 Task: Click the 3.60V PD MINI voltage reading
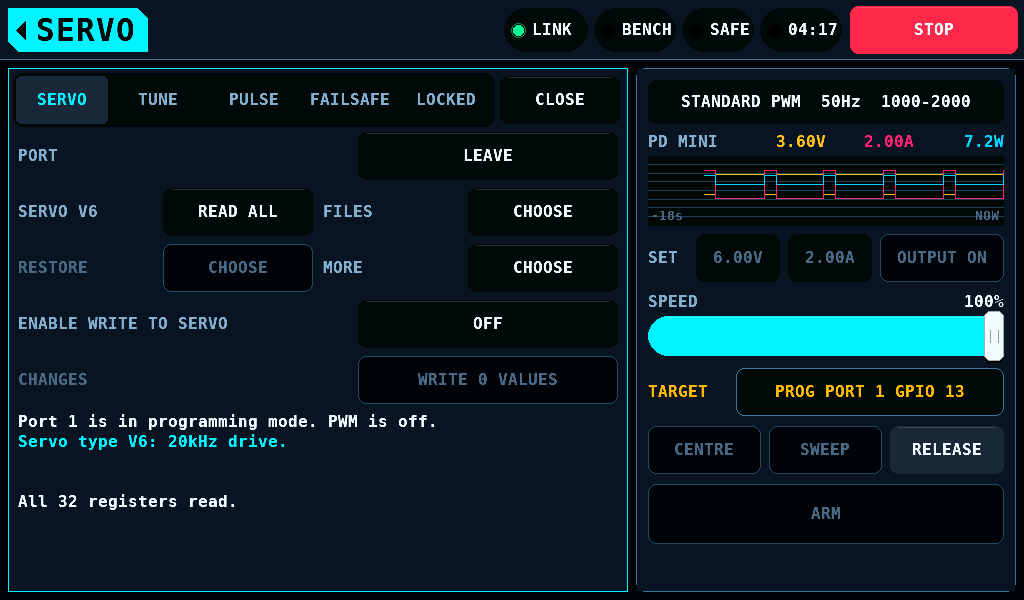coord(801,142)
